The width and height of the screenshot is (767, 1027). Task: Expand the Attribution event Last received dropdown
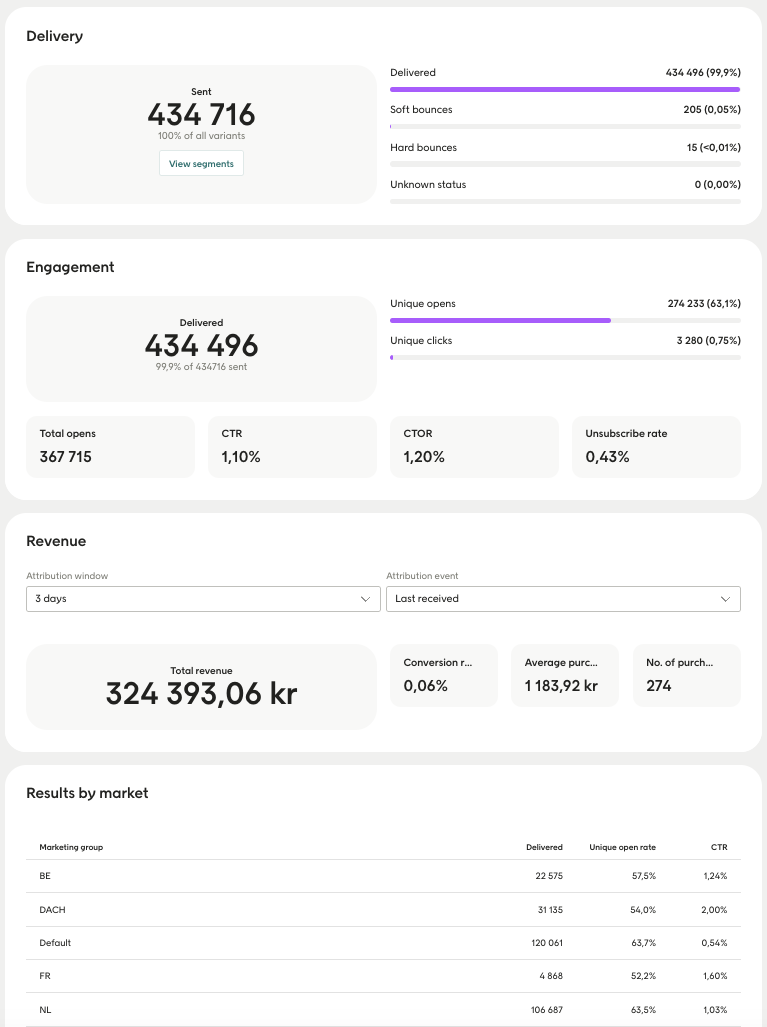pos(563,598)
